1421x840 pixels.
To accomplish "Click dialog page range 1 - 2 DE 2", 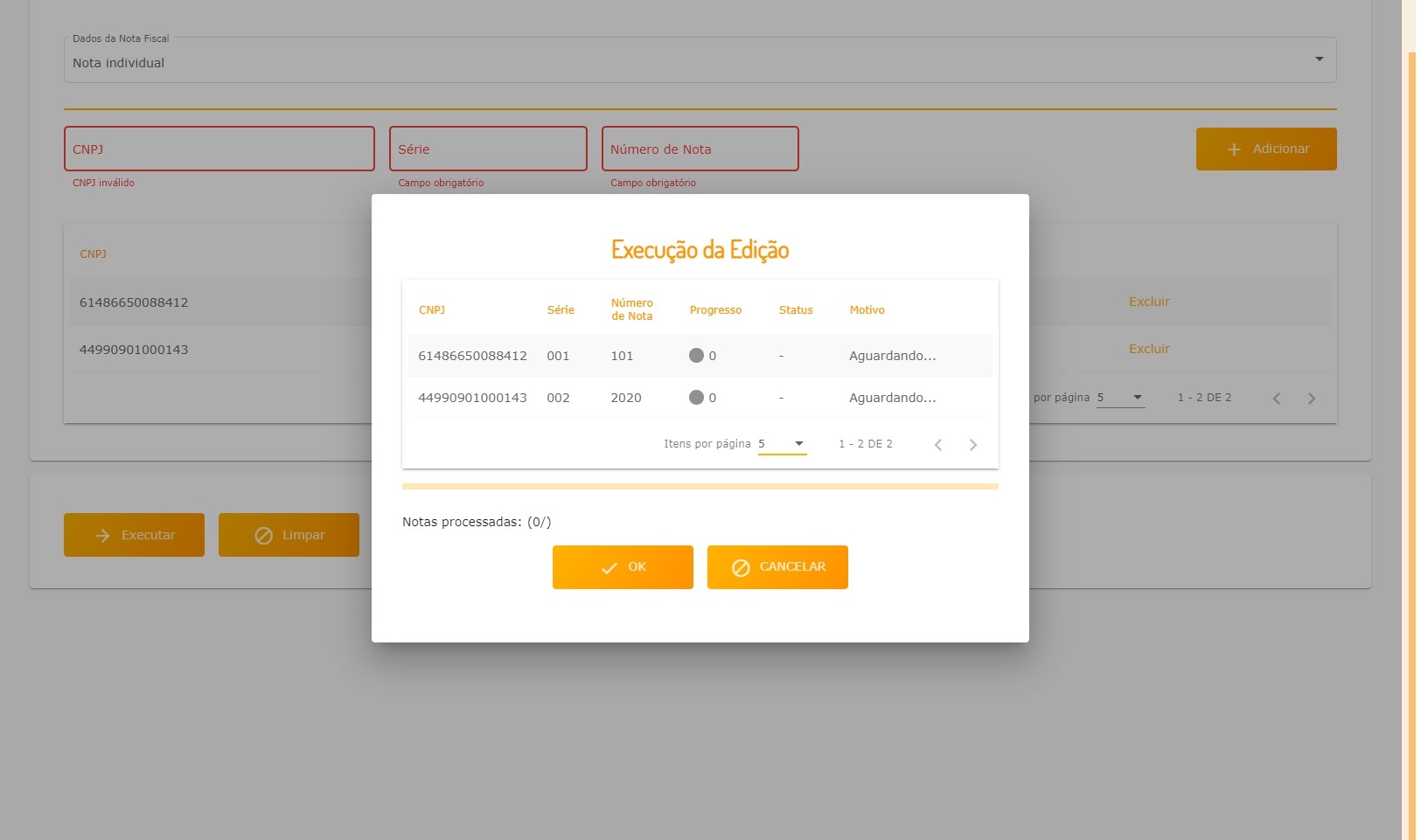I will point(866,444).
